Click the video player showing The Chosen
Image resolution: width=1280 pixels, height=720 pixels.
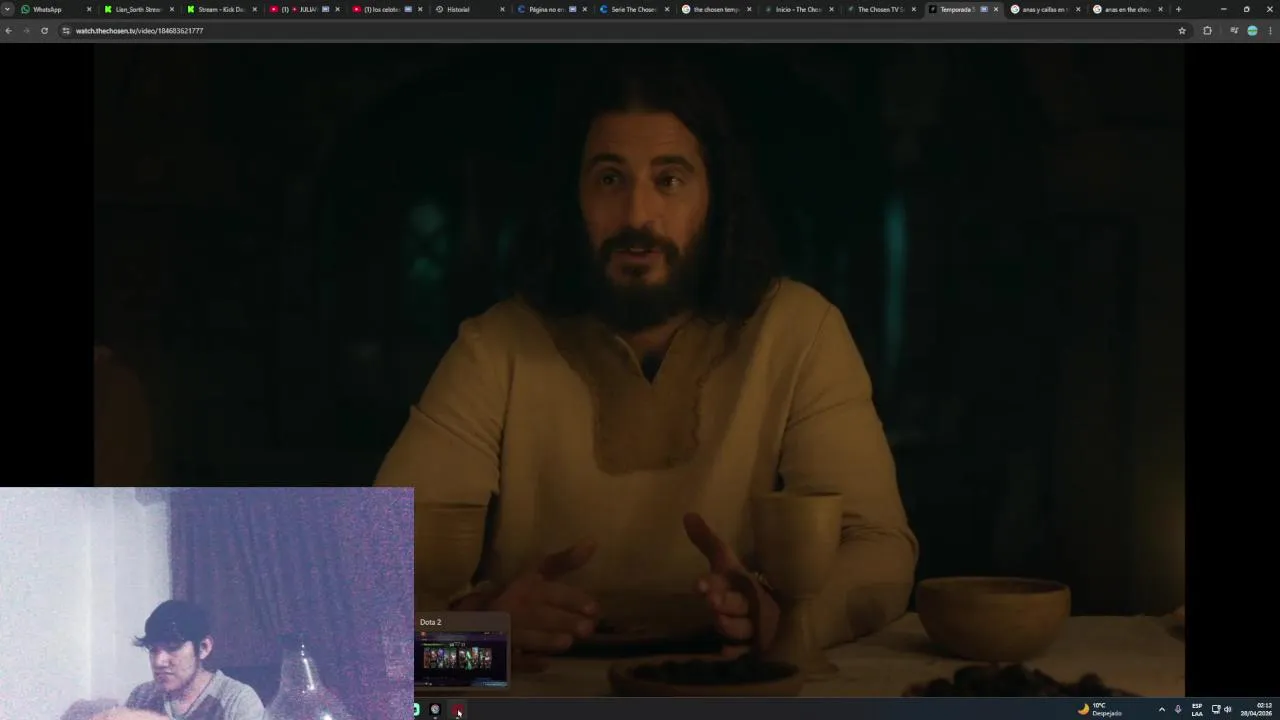(x=640, y=370)
